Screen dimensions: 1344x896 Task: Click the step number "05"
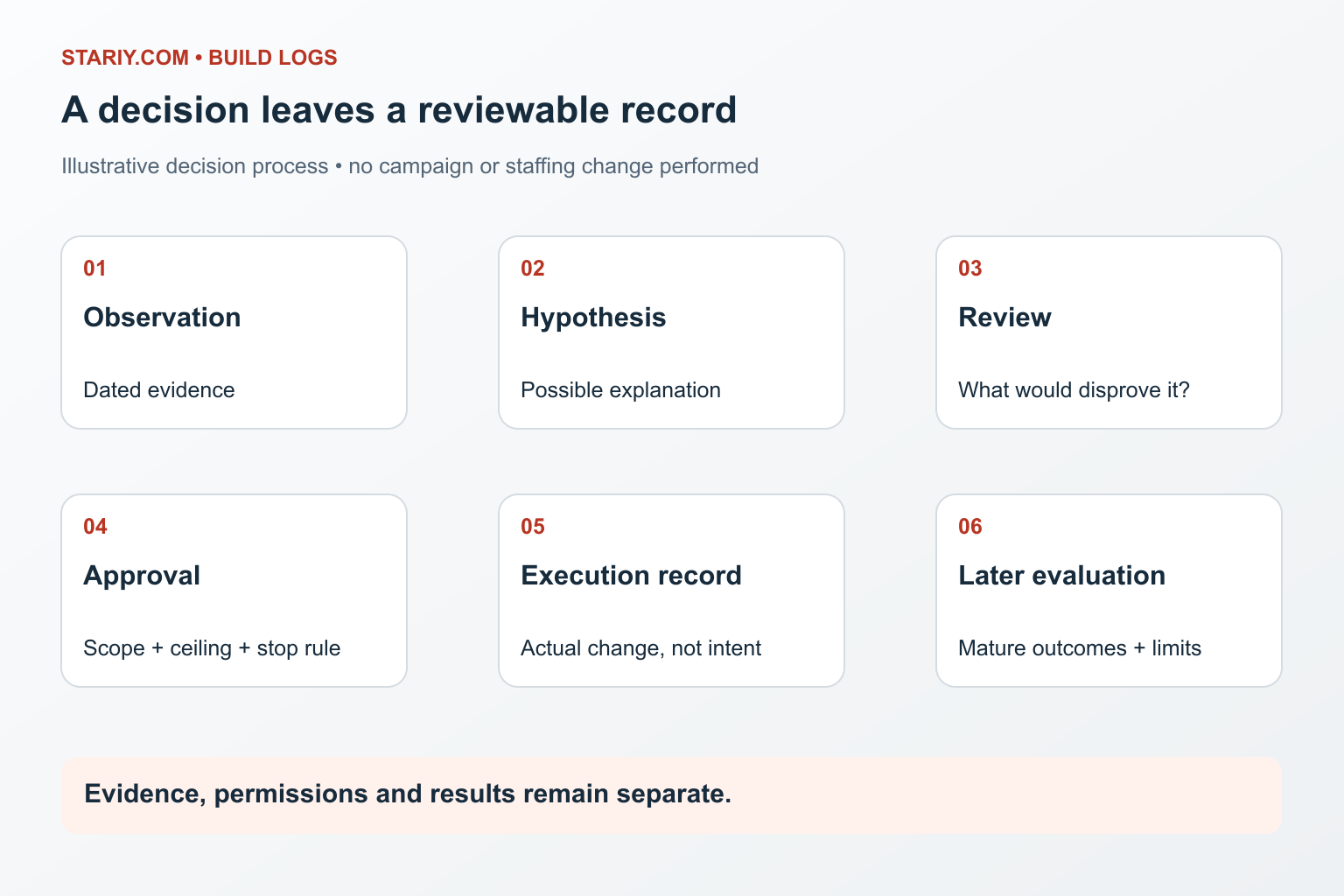coord(533,527)
